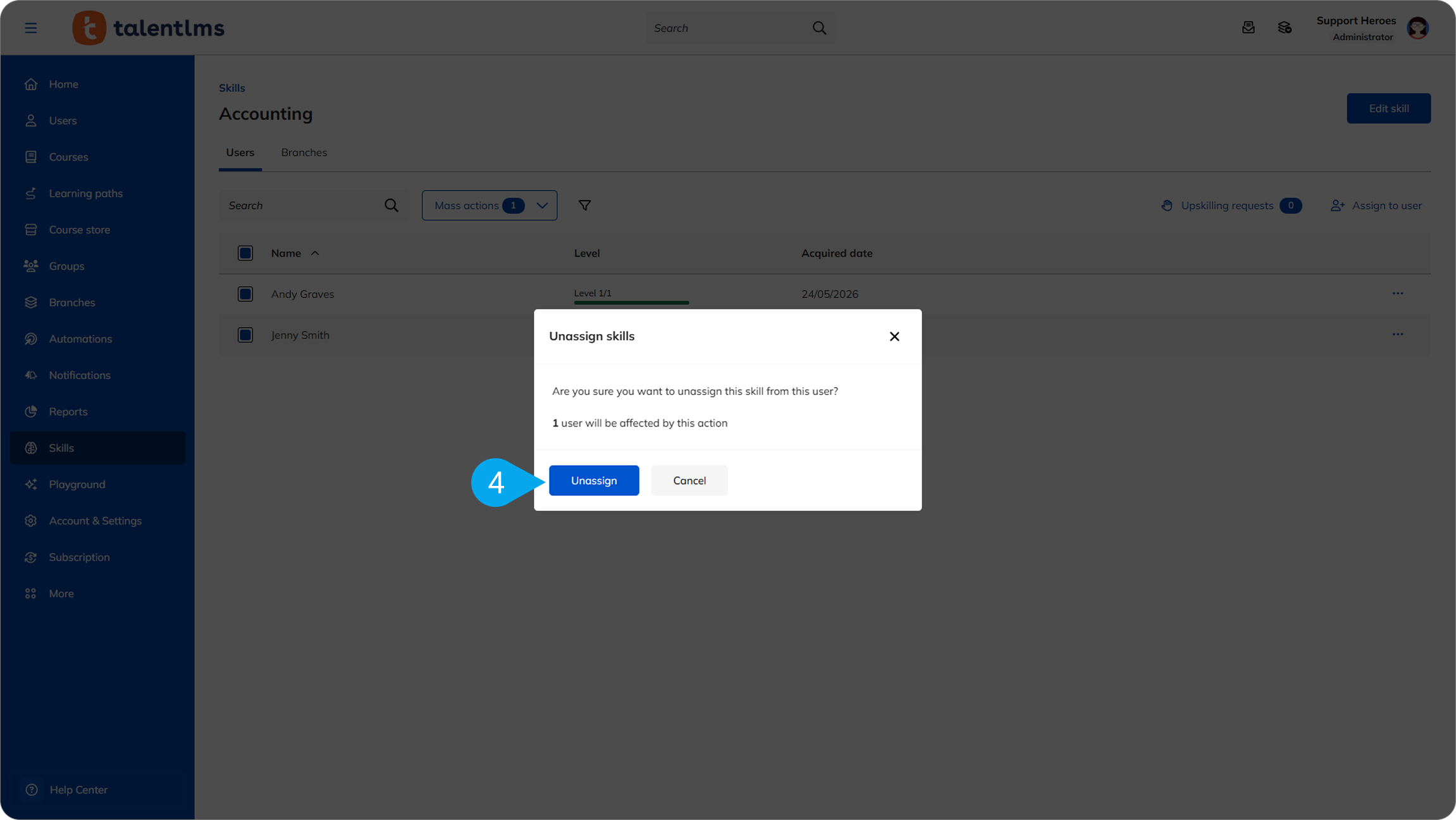
Task: Click the Support Heroes profile avatar
Action: click(1417, 28)
